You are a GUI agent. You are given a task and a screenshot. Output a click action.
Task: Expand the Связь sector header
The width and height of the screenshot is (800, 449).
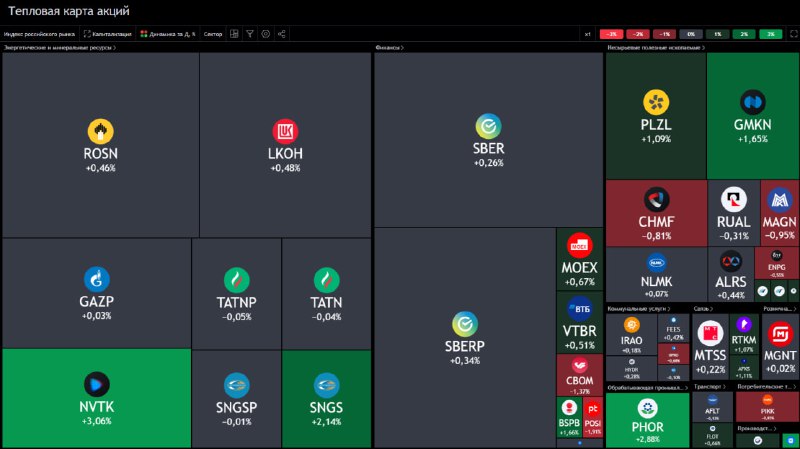click(703, 309)
